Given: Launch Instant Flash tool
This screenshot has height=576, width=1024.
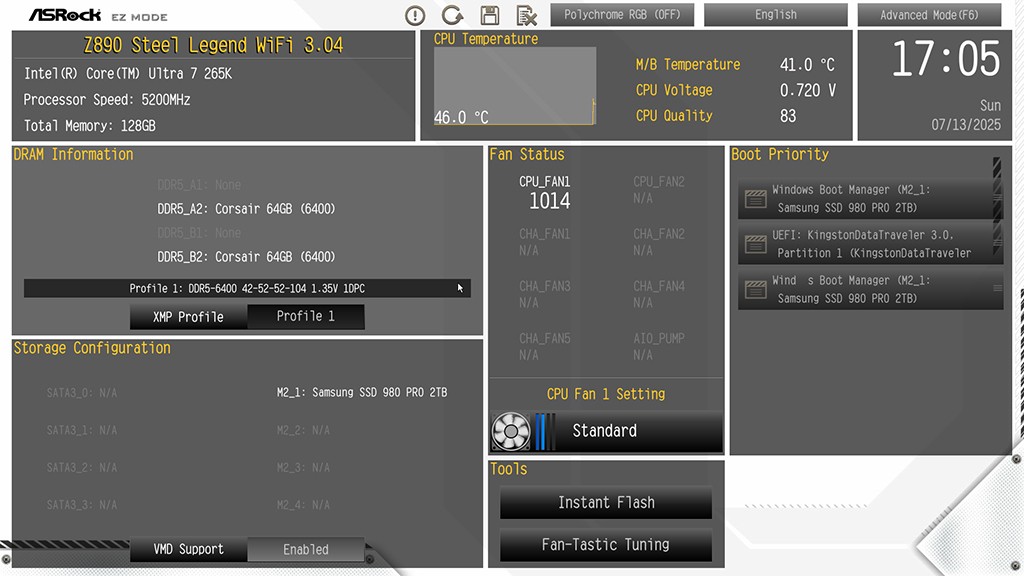Looking at the screenshot, I should [606, 502].
